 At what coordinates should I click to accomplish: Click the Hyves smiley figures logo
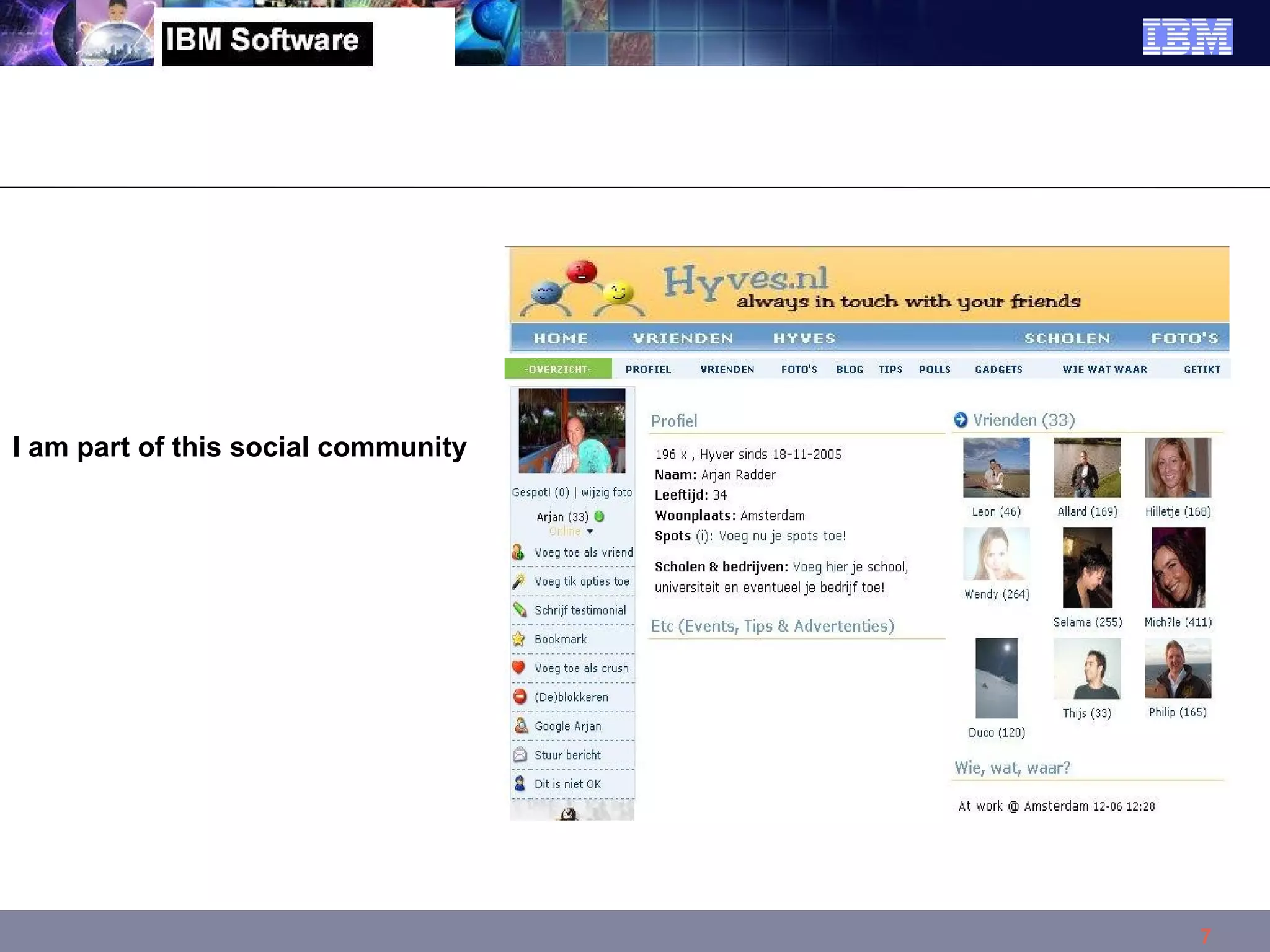coord(582,288)
